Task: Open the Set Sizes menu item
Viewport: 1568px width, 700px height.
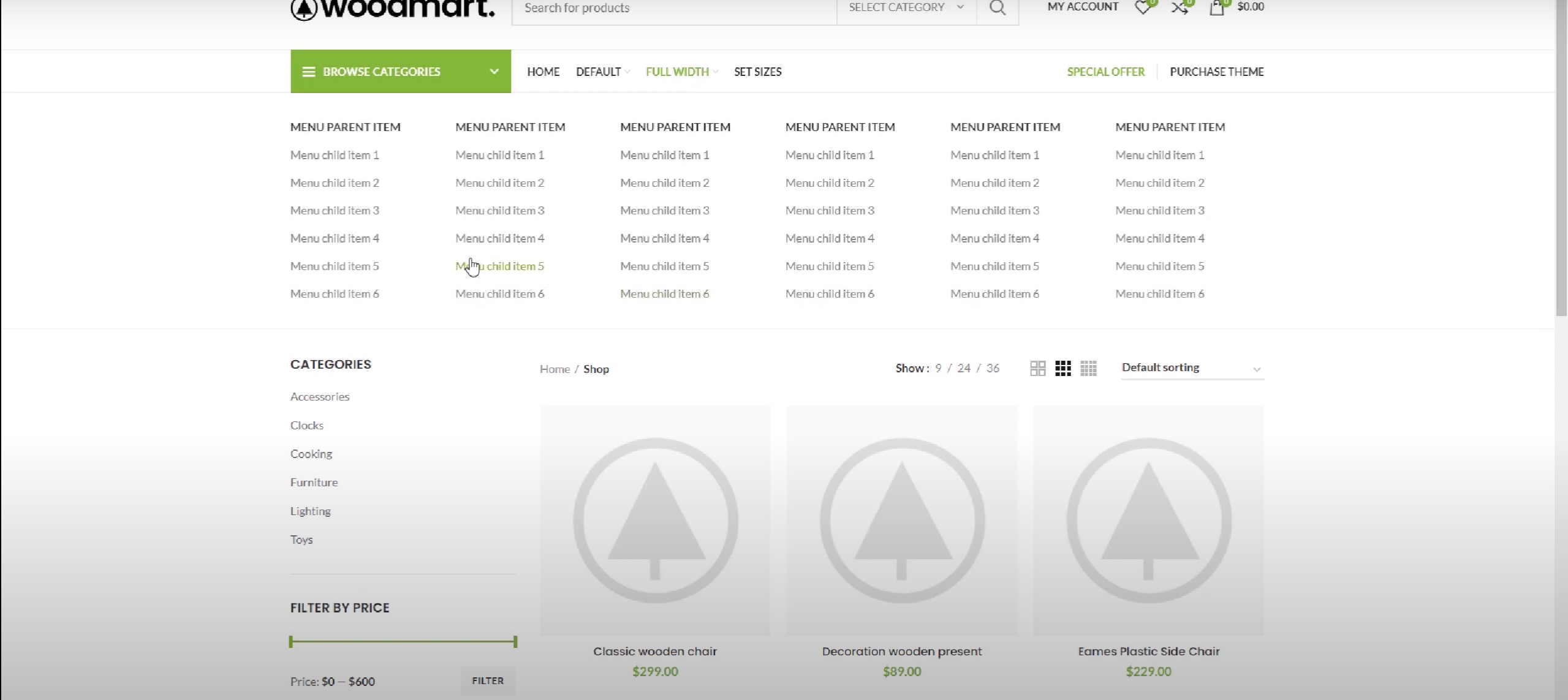Action: click(757, 72)
